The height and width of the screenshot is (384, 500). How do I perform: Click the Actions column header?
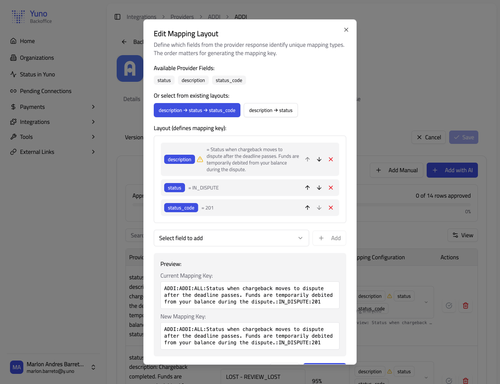coord(449,257)
